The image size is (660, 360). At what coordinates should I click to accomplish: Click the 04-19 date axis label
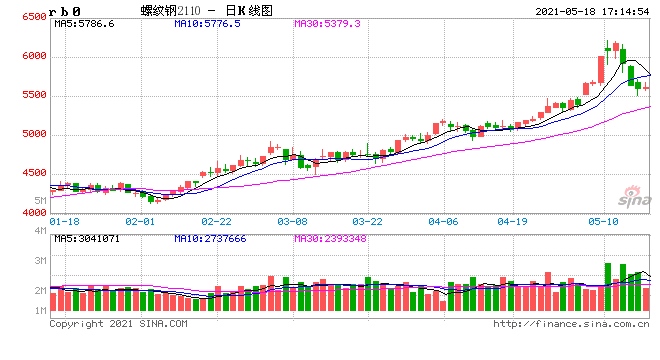[512, 221]
